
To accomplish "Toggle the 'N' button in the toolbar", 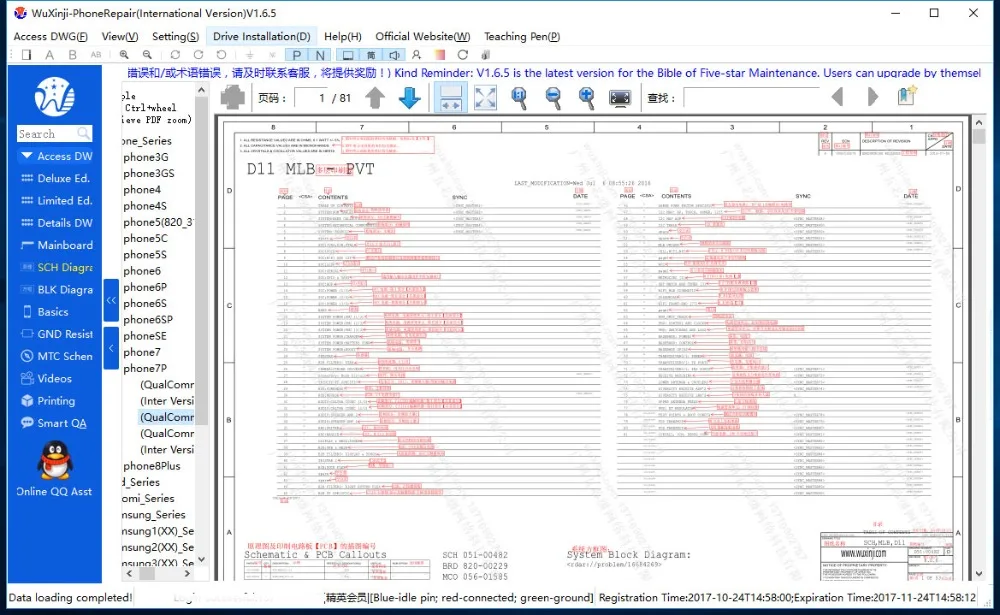I will [x=320, y=55].
